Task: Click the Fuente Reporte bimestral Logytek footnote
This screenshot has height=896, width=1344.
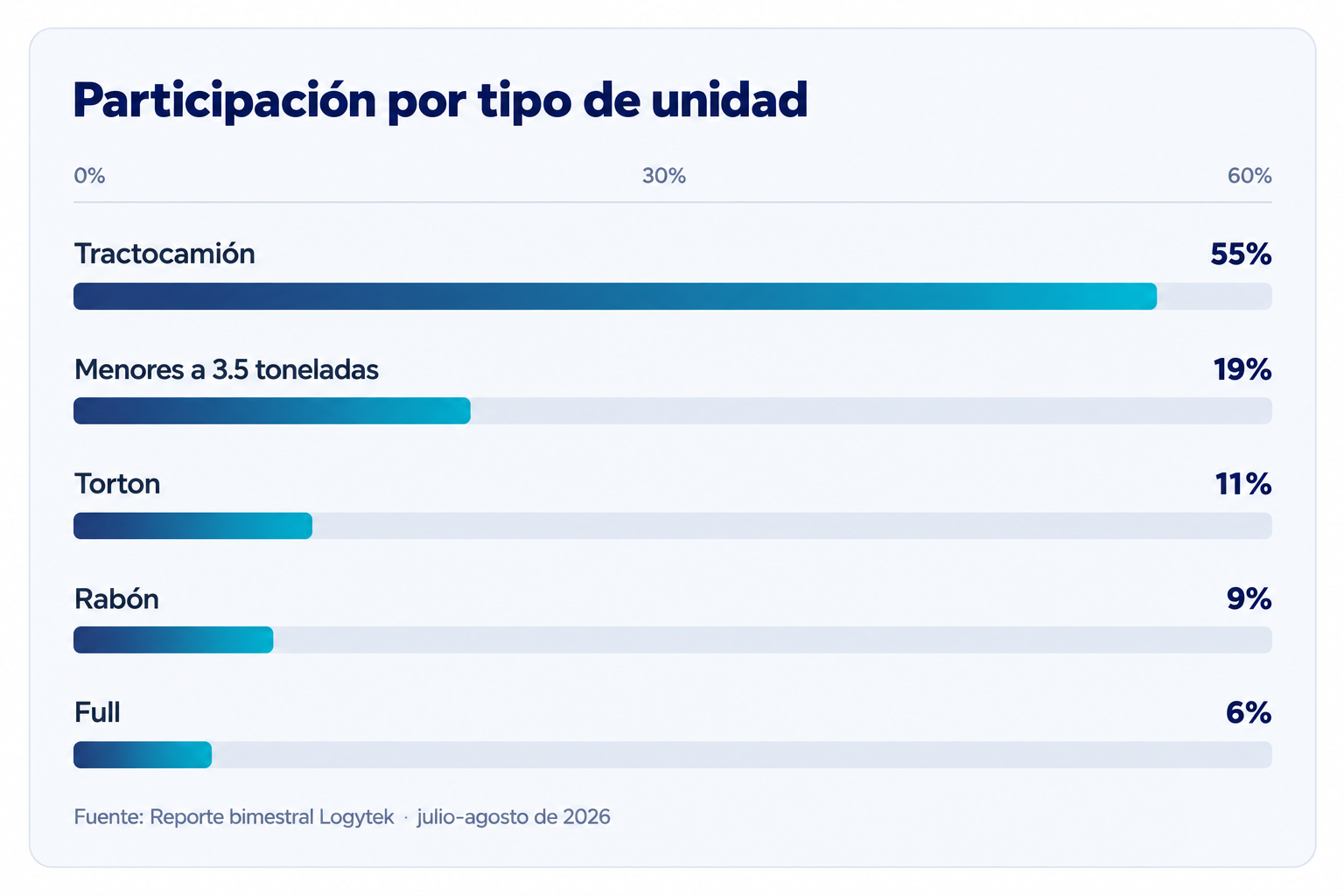Action: 342,817
